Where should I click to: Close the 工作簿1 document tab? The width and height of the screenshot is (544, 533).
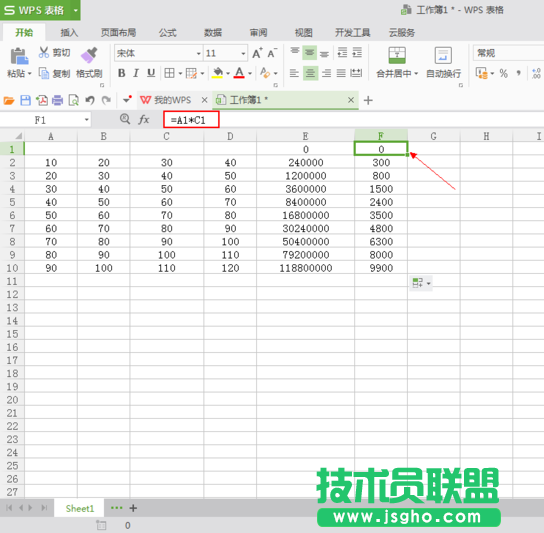351,100
